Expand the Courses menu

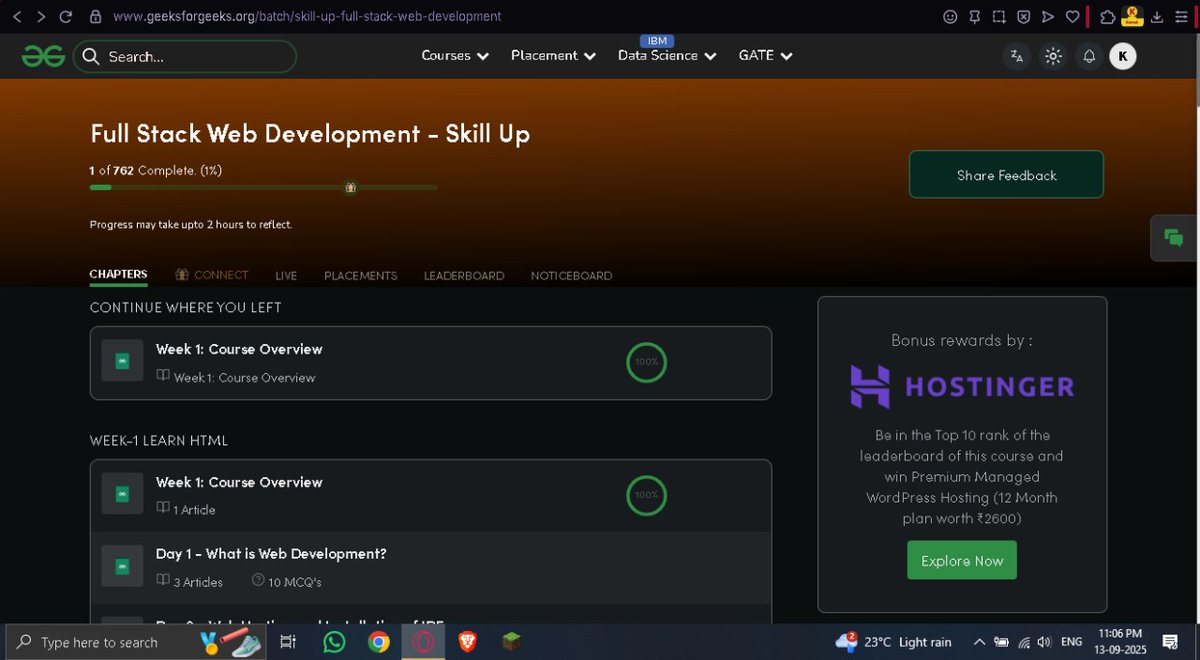click(x=455, y=56)
